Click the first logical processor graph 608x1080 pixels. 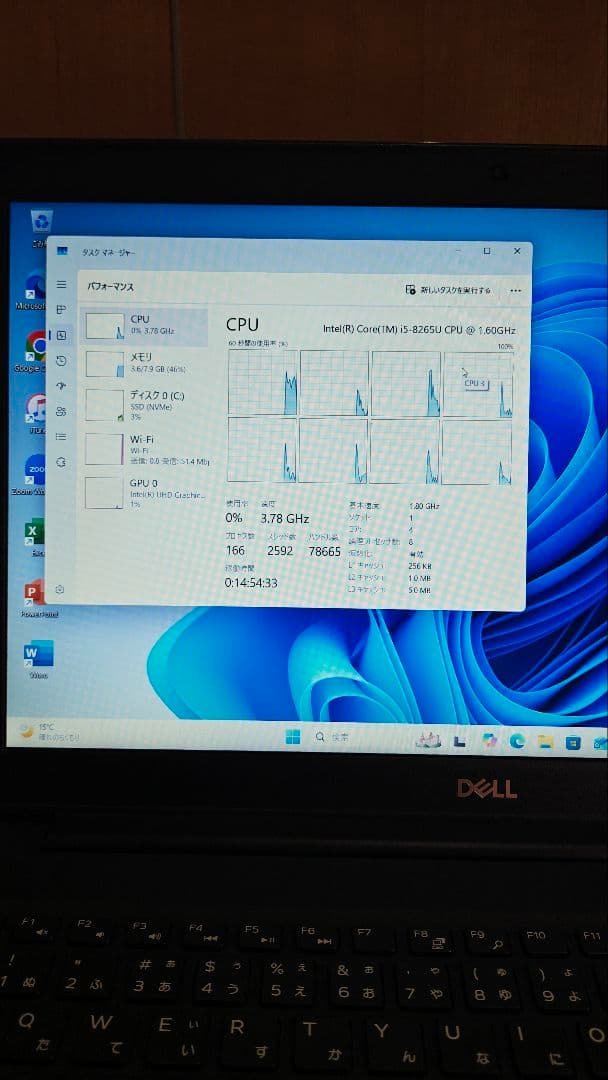pyautogui.click(x=263, y=382)
